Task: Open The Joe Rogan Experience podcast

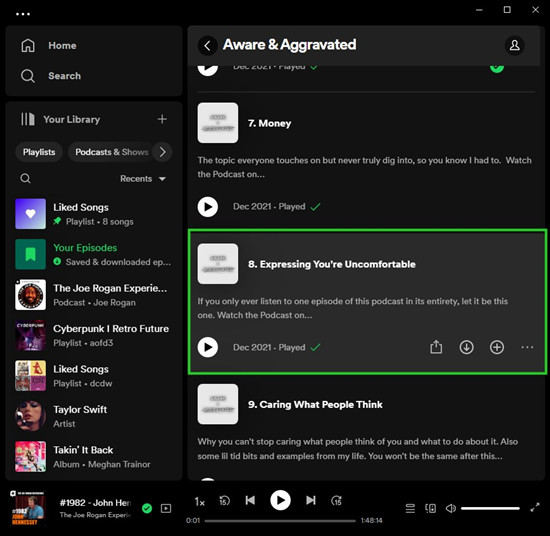Action: tap(94, 295)
